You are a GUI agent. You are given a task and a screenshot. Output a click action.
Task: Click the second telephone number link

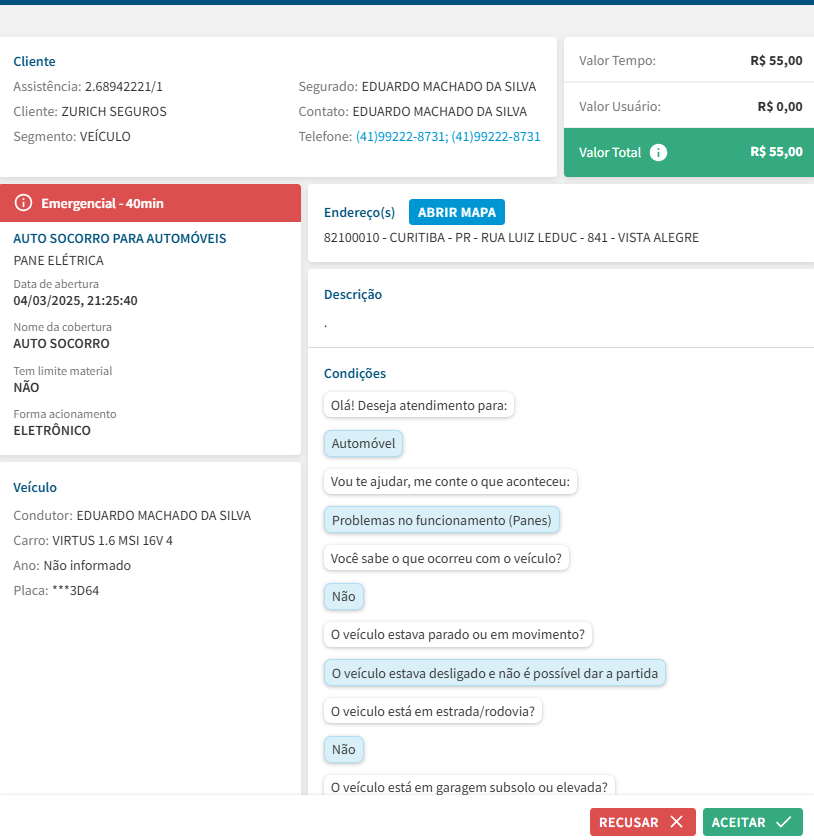496,136
